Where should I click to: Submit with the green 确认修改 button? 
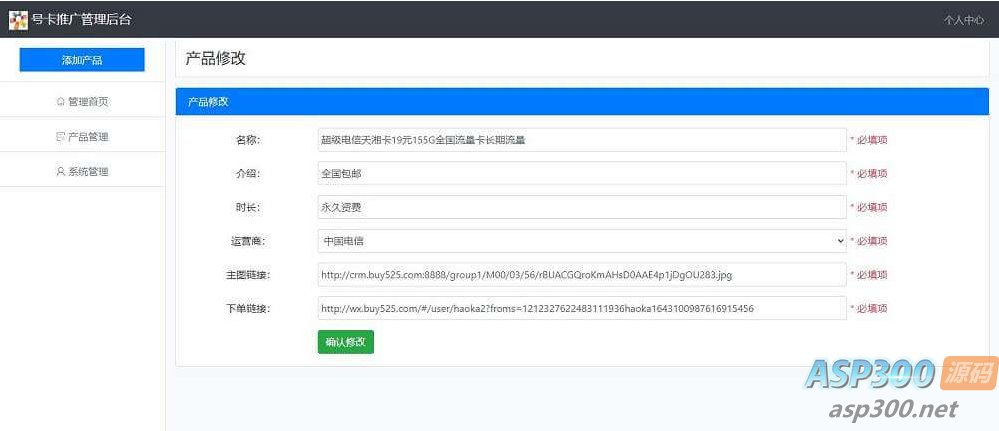click(345, 342)
